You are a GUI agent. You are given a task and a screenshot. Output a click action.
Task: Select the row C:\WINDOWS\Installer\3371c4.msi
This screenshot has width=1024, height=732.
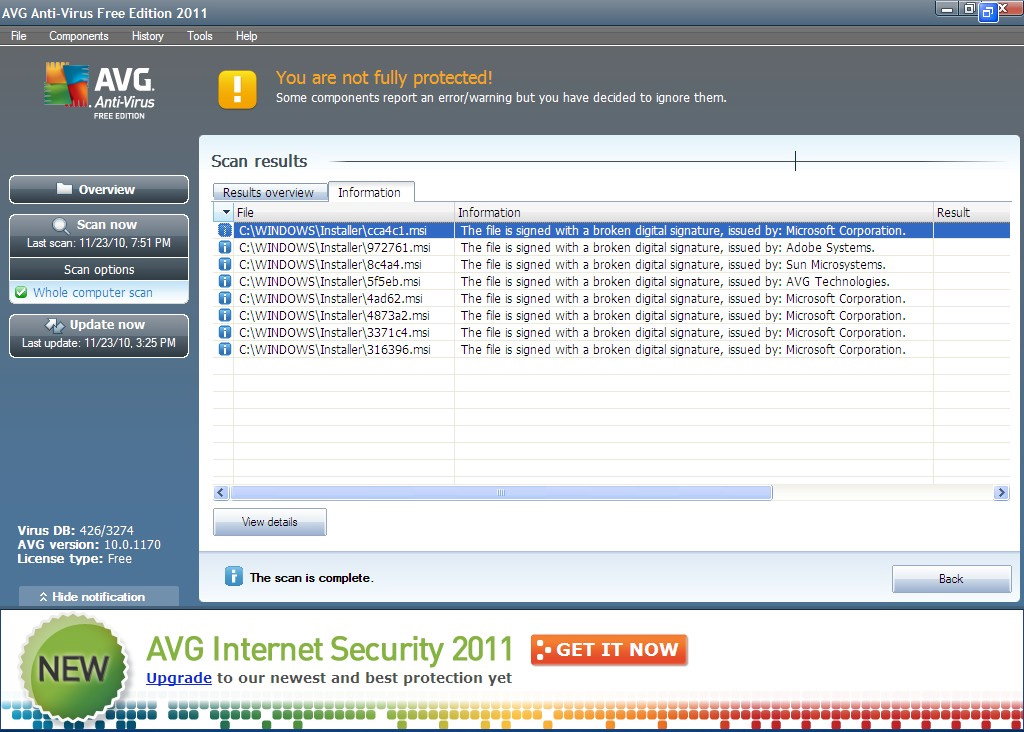612,332
